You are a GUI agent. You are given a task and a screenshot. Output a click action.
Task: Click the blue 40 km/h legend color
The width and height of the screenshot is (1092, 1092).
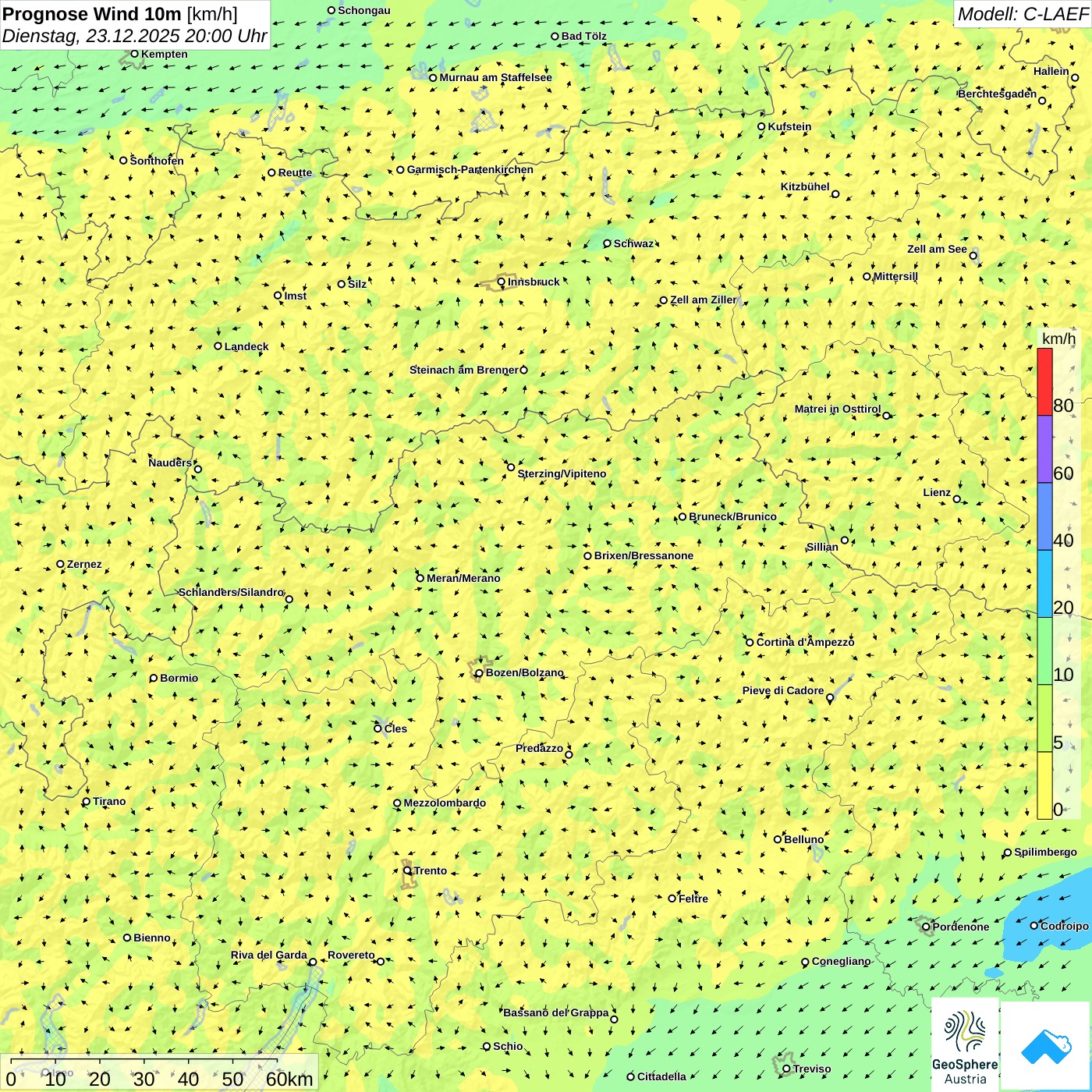click(x=1044, y=517)
